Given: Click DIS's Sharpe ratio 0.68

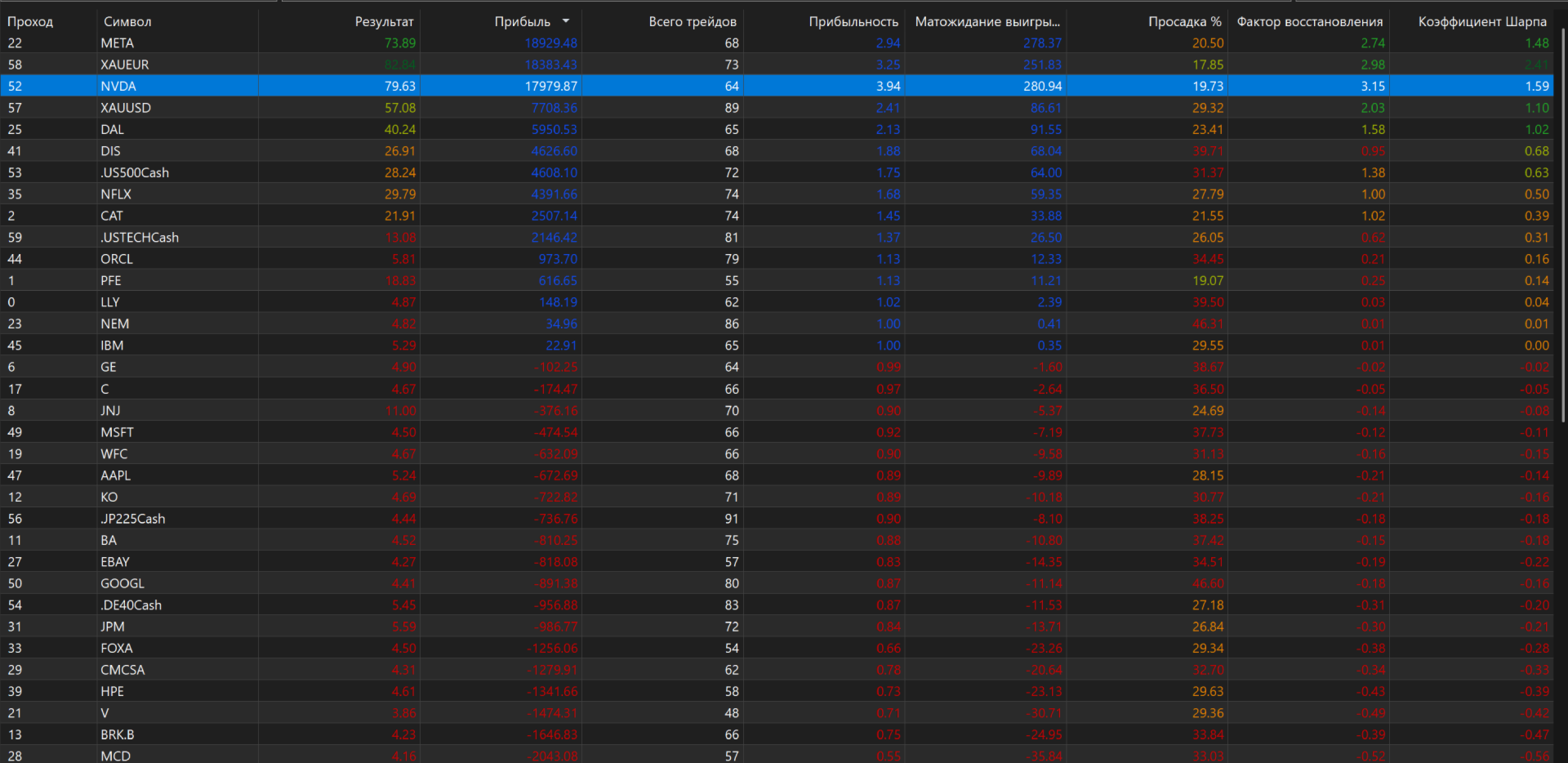Looking at the screenshot, I should point(1537,151).
